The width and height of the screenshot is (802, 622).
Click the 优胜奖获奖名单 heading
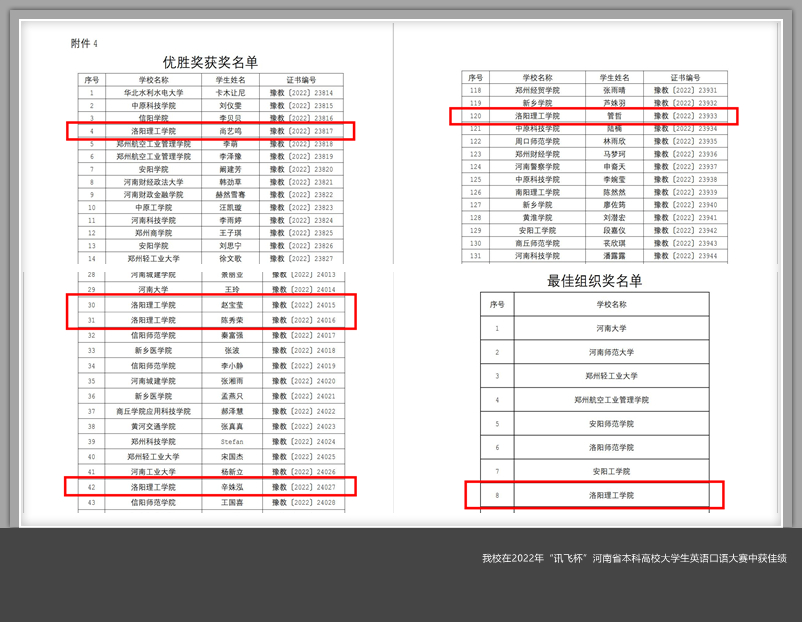(210, 62)
